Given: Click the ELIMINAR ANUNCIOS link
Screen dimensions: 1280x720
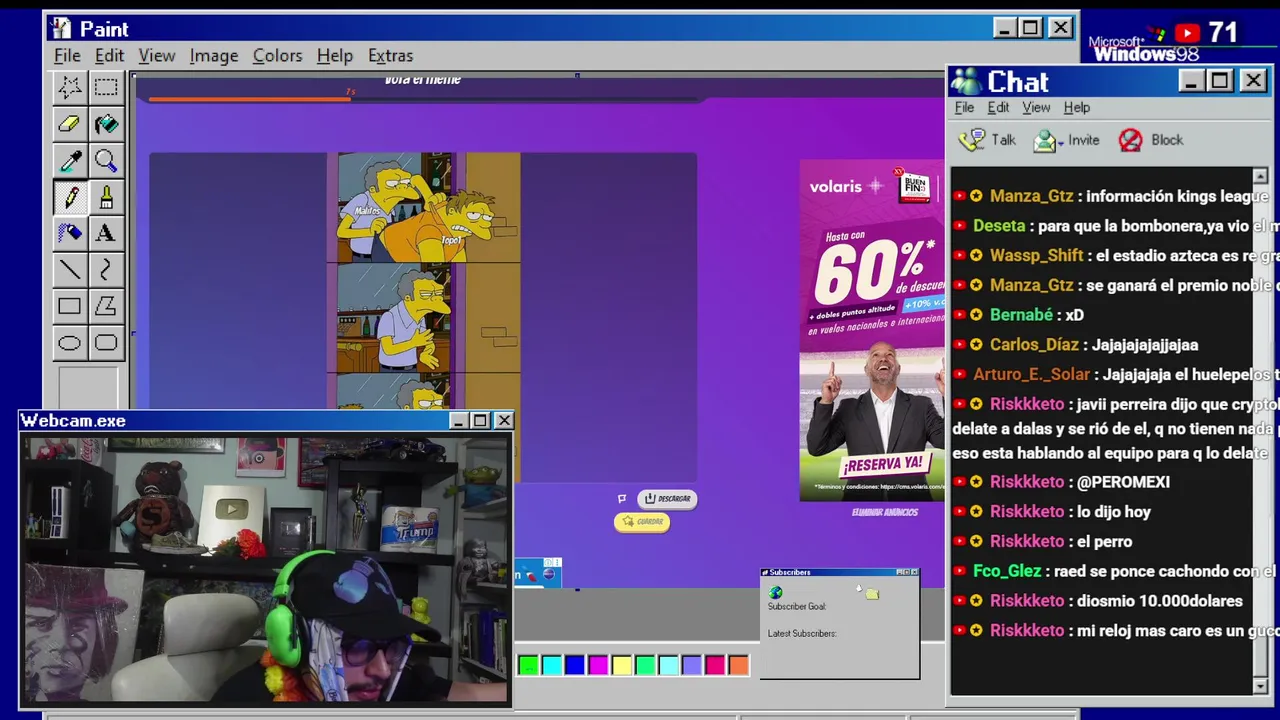Looking at the screenshot, I should pos(885,512).
